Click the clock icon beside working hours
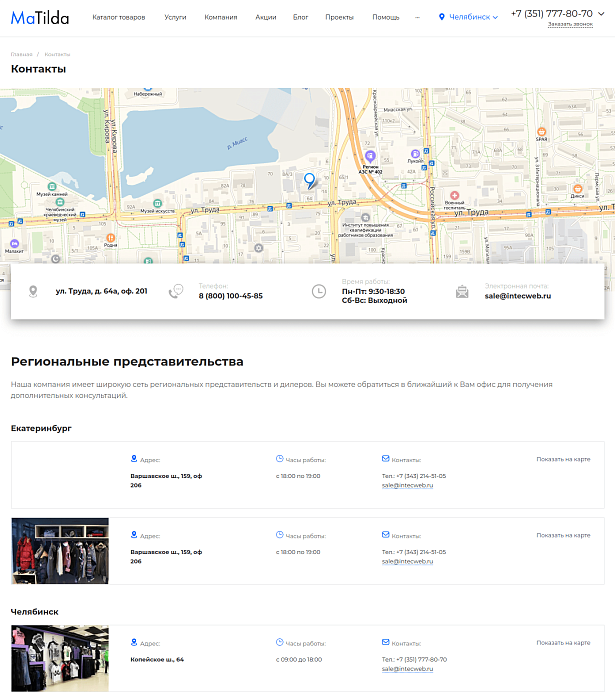 pos(319,291)
